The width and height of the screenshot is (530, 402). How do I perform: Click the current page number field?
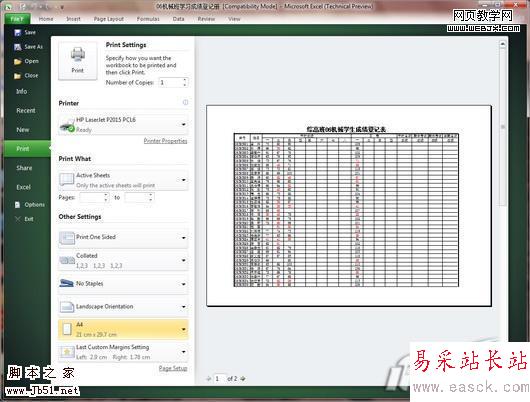(x=220, y=379)
